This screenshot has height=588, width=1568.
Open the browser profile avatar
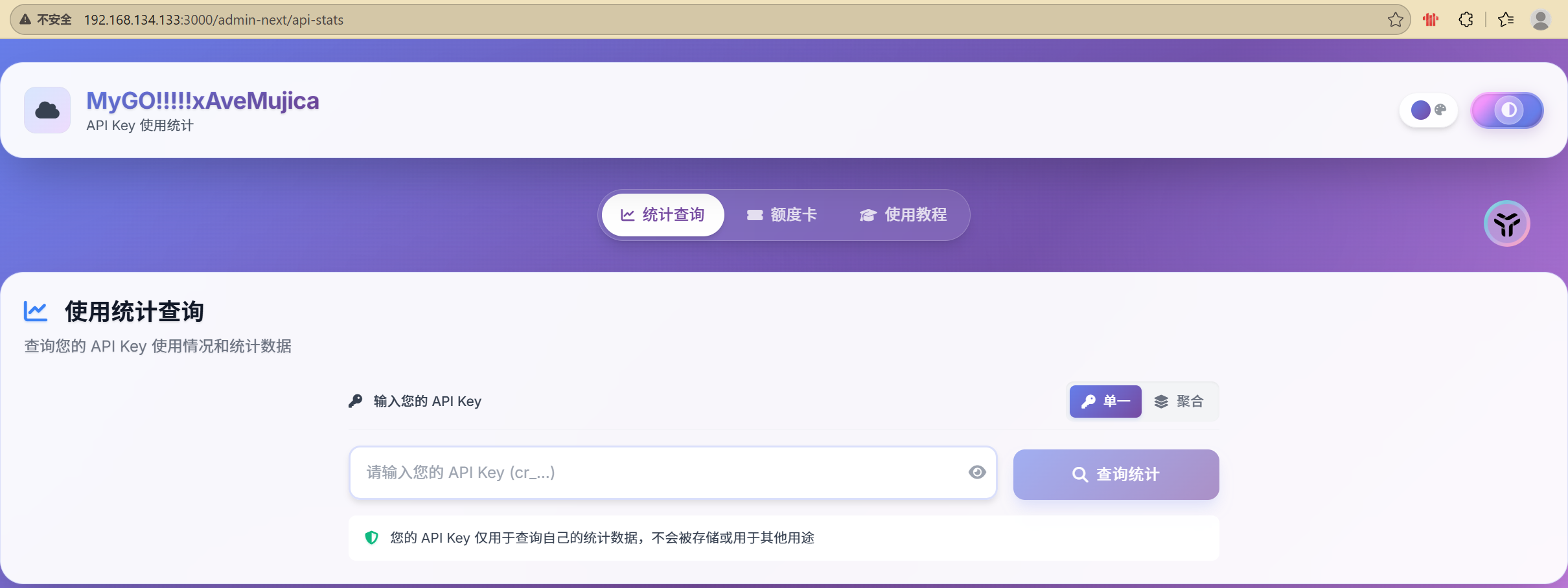(x=1541, y=19)
